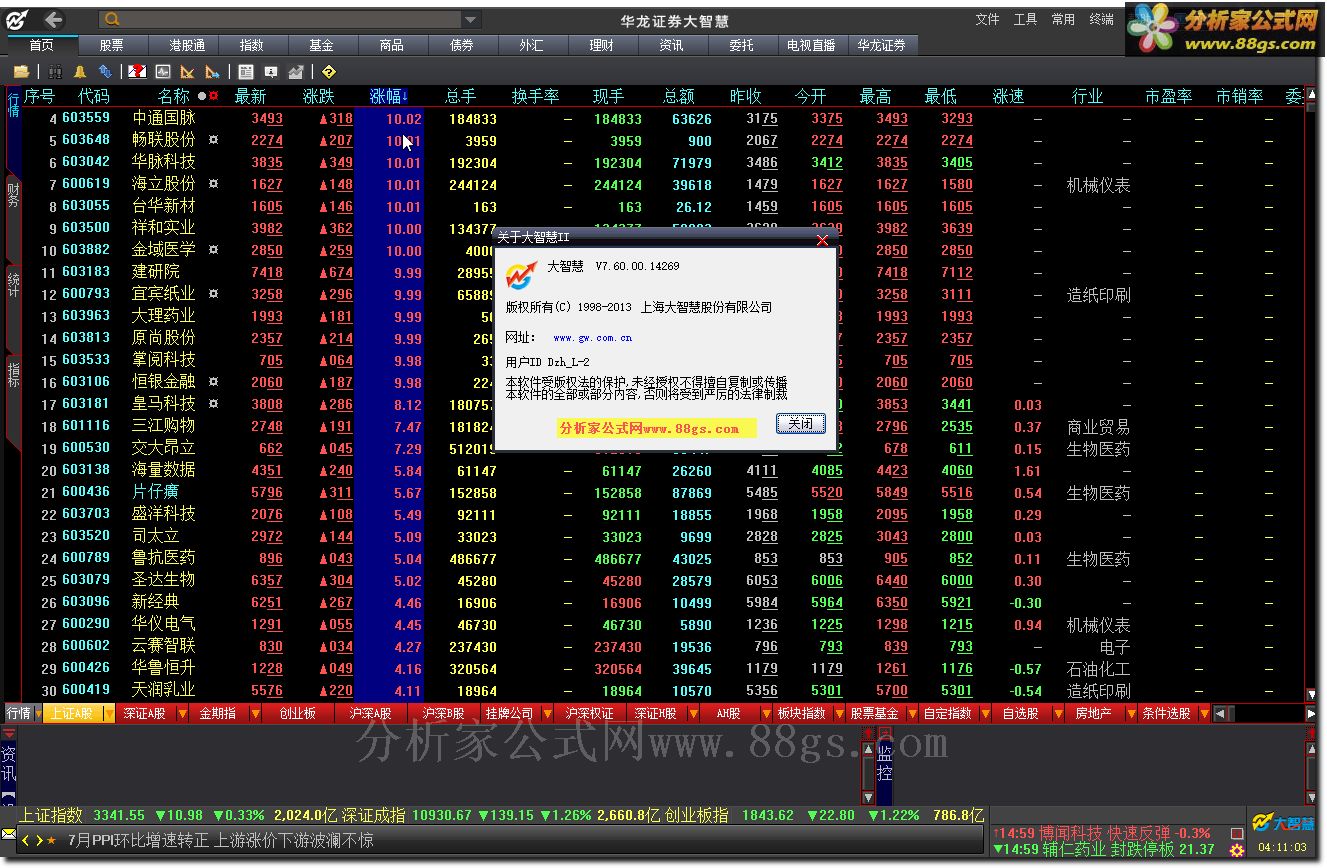
Task: Open the 终端 menu
Action: (1101, 19)
